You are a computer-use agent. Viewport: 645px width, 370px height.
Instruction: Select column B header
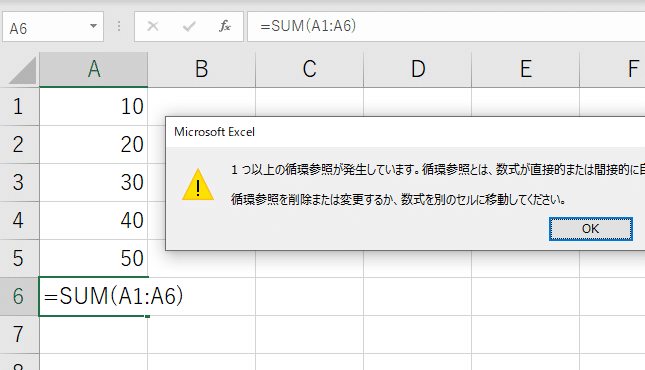(202, 69)
